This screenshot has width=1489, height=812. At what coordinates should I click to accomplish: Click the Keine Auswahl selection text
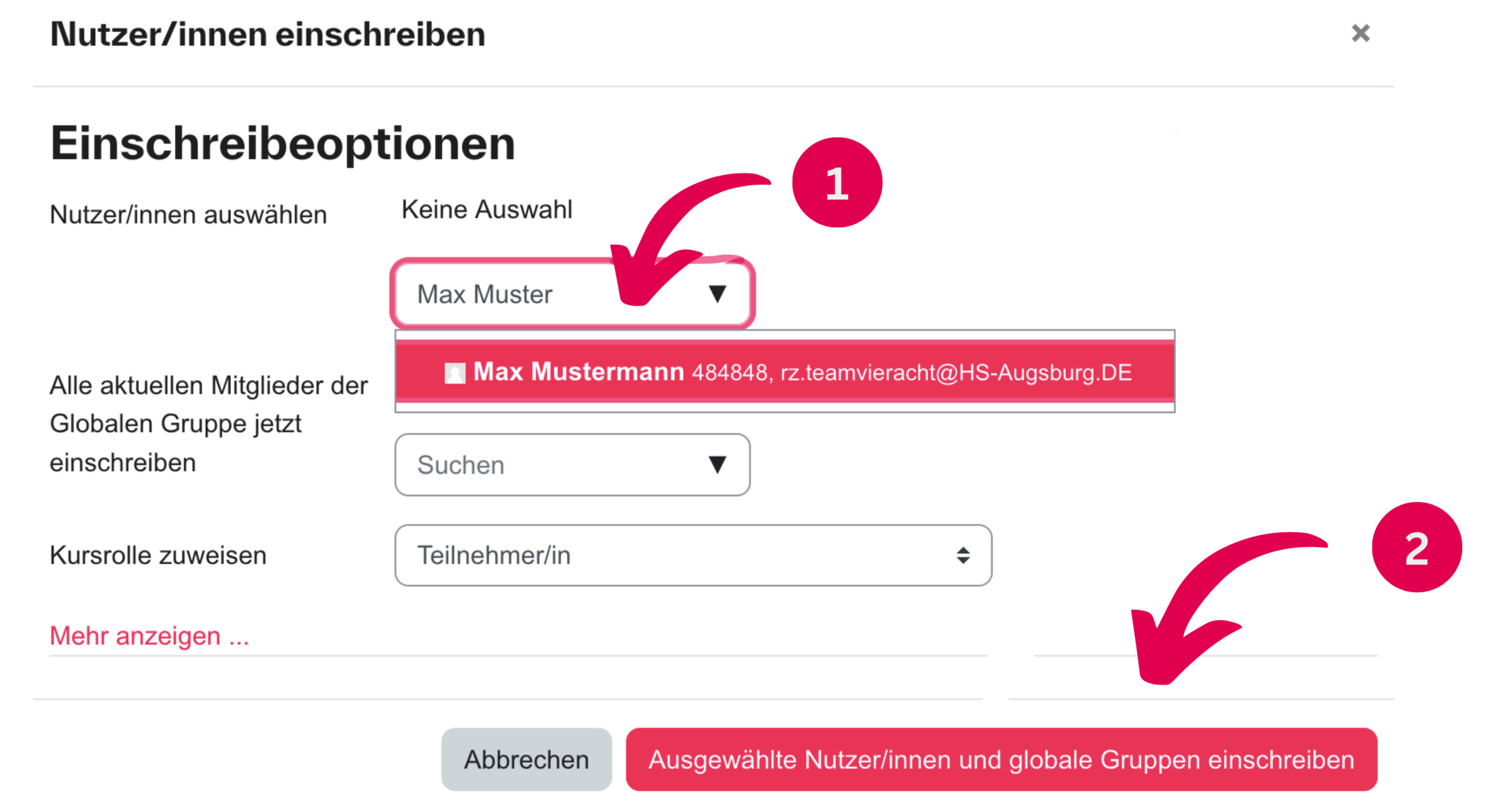tap(486, 210)
